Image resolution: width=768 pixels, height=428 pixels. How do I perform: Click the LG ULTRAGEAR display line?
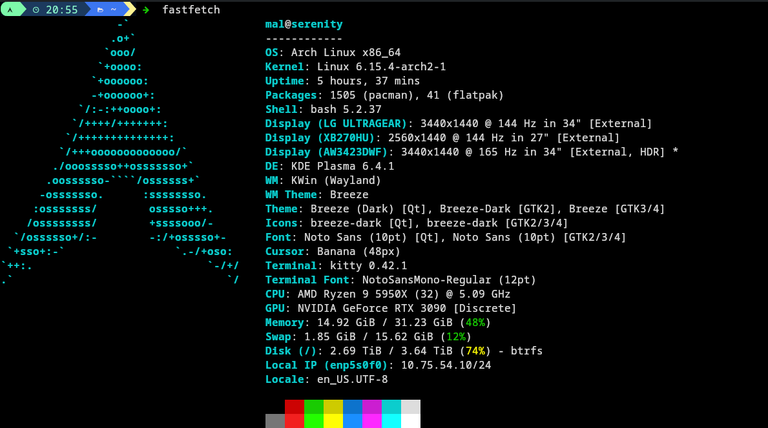click(x=458, y=123)
